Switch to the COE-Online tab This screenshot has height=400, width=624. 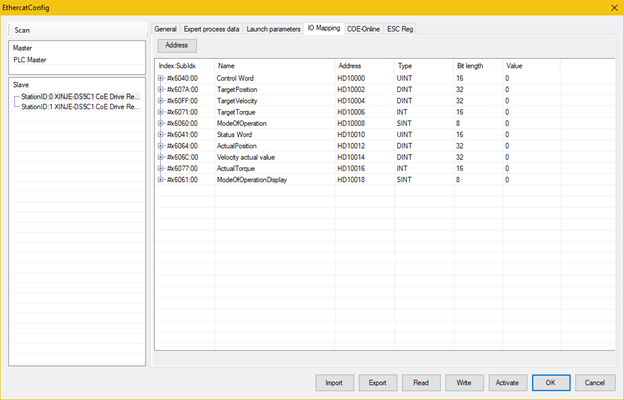click(x=364, y=29)
